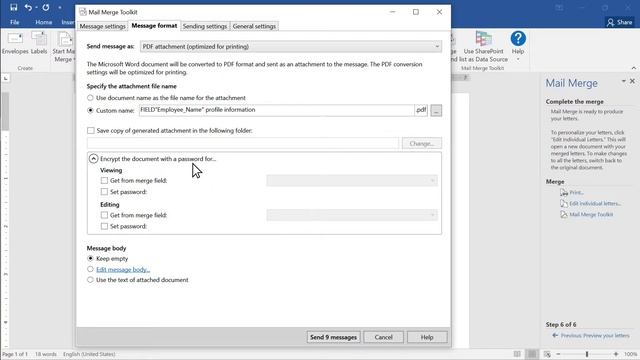Click Help button at dialog bottom
The width and height of the screenshot is (640, 360).
pyautogui.click(x=427, y=337)
